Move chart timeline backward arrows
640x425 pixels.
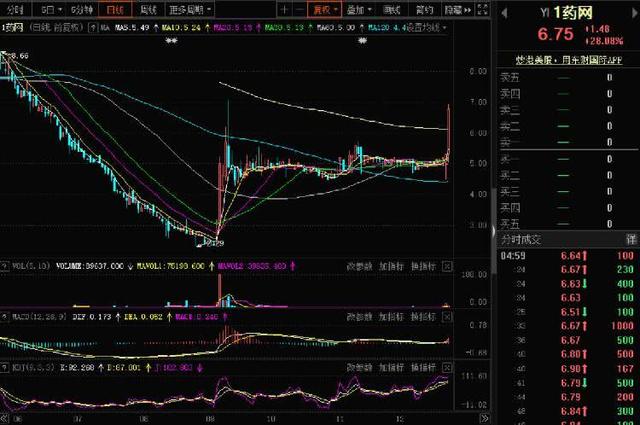coord(4,418)
